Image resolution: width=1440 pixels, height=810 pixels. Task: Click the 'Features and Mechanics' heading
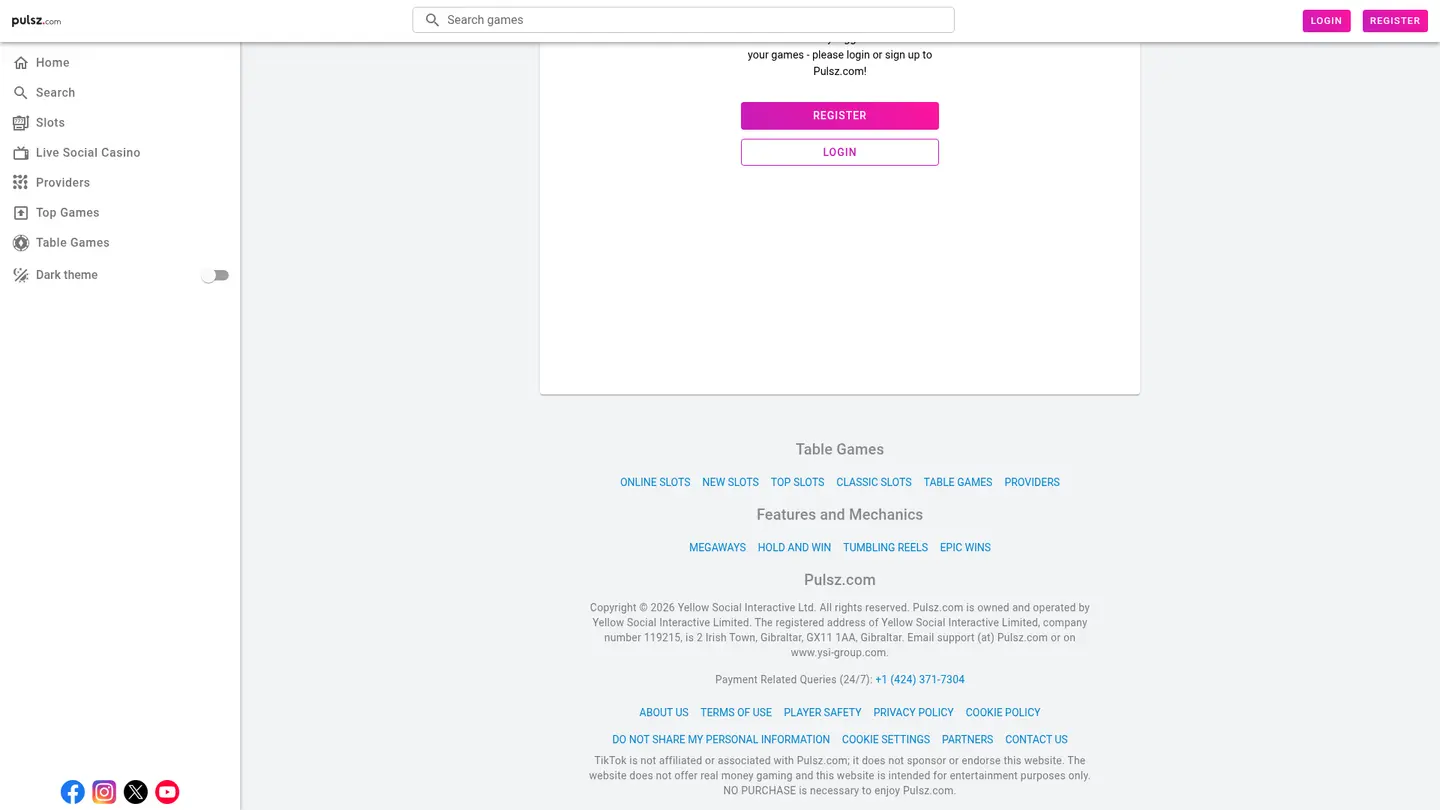pos(840,515)
